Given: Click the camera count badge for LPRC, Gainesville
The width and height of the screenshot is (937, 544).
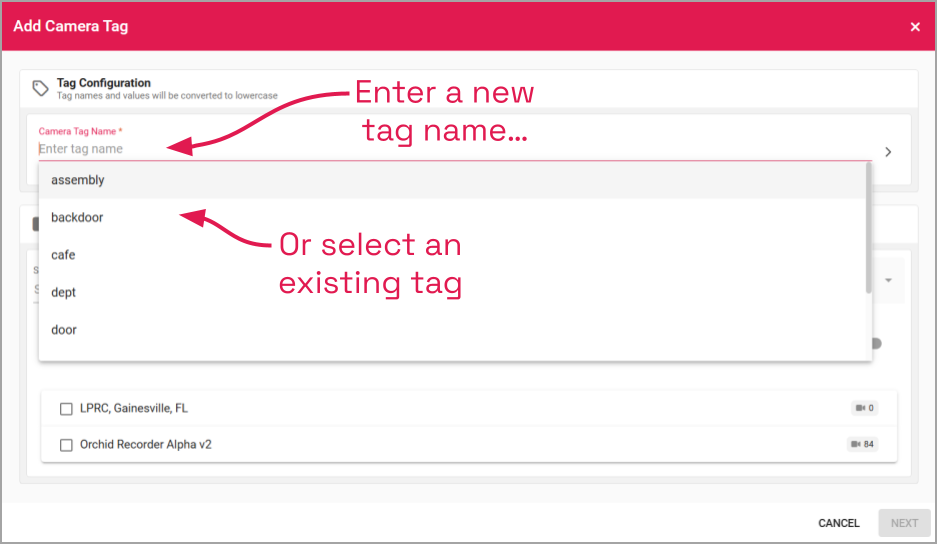Looking at the screenshot, I should point(864,408).
